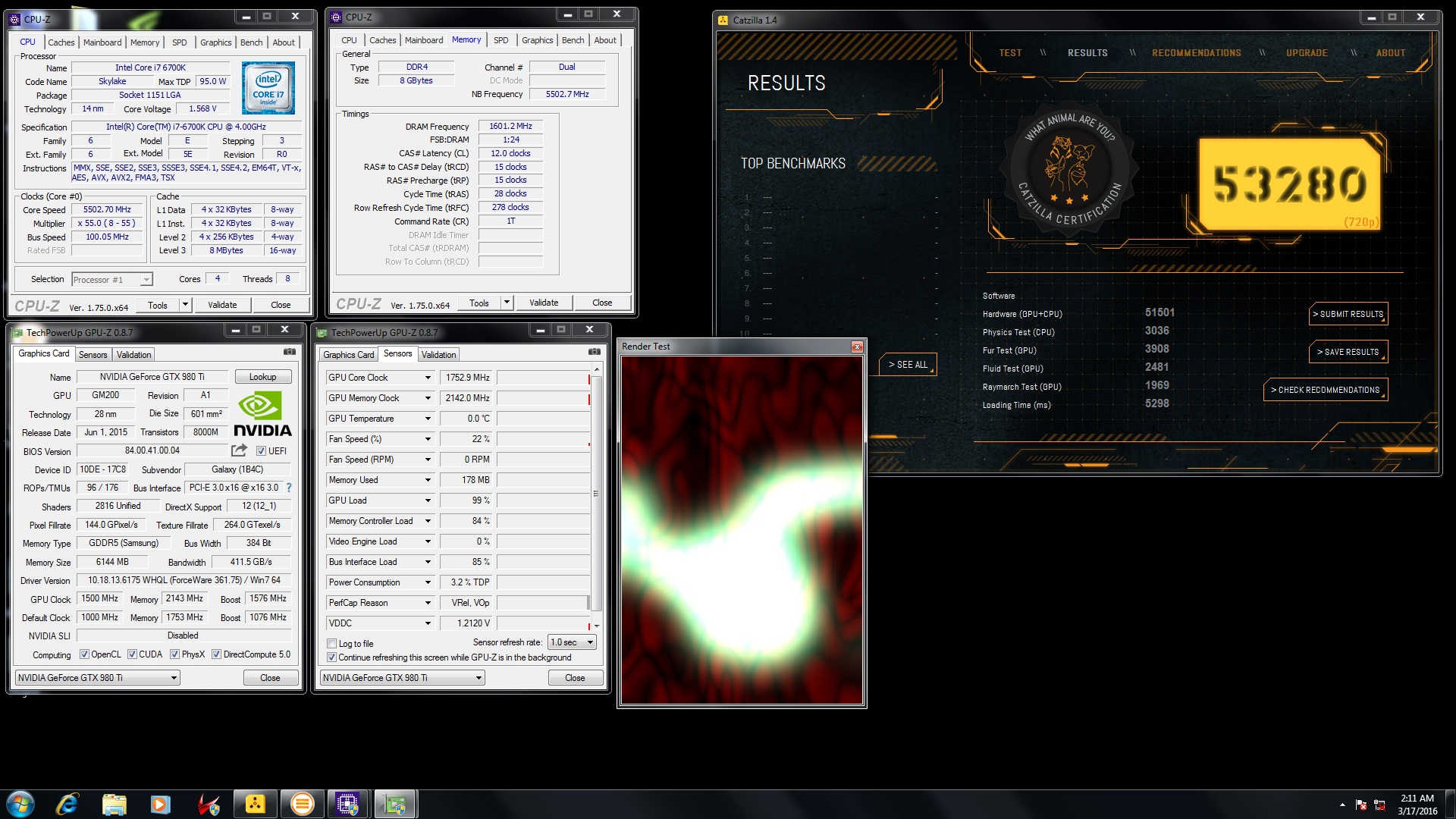Viewport: 1456px width, 819px height.
Task: Click the GPU-Z sensors list scrollbar thumb
Action: 596,493
